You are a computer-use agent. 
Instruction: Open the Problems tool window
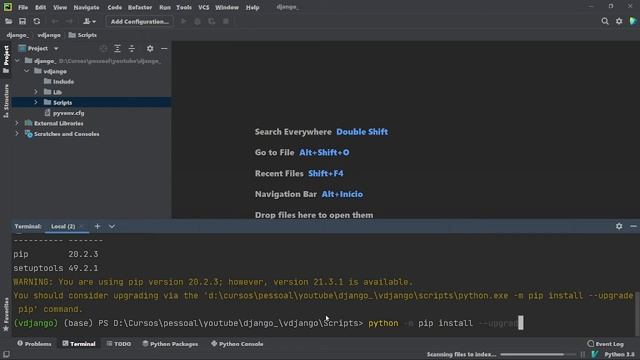click(x=34, y=344)
